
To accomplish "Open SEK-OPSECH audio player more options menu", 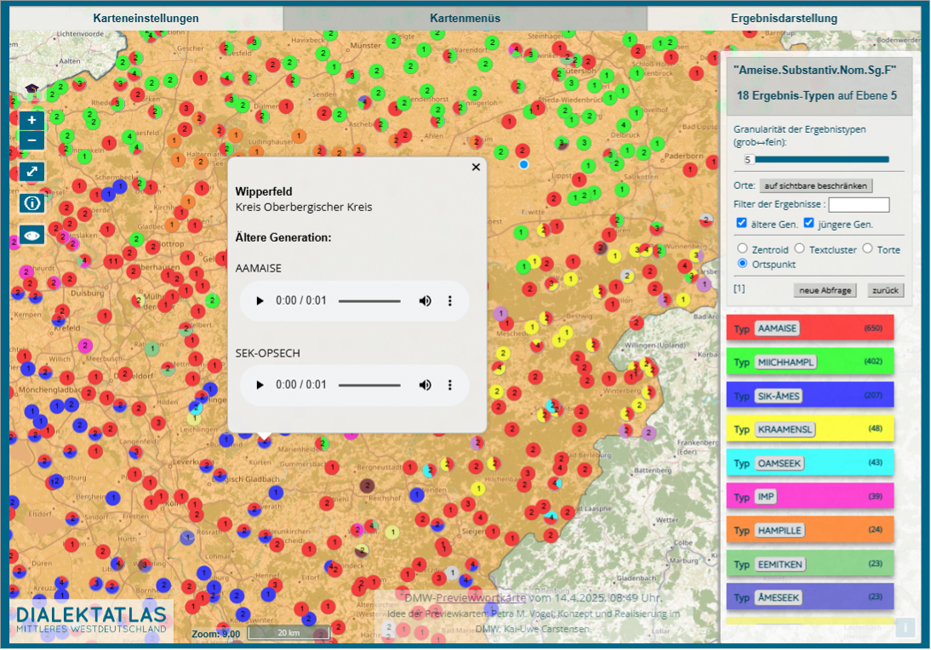I will (450, 385).
